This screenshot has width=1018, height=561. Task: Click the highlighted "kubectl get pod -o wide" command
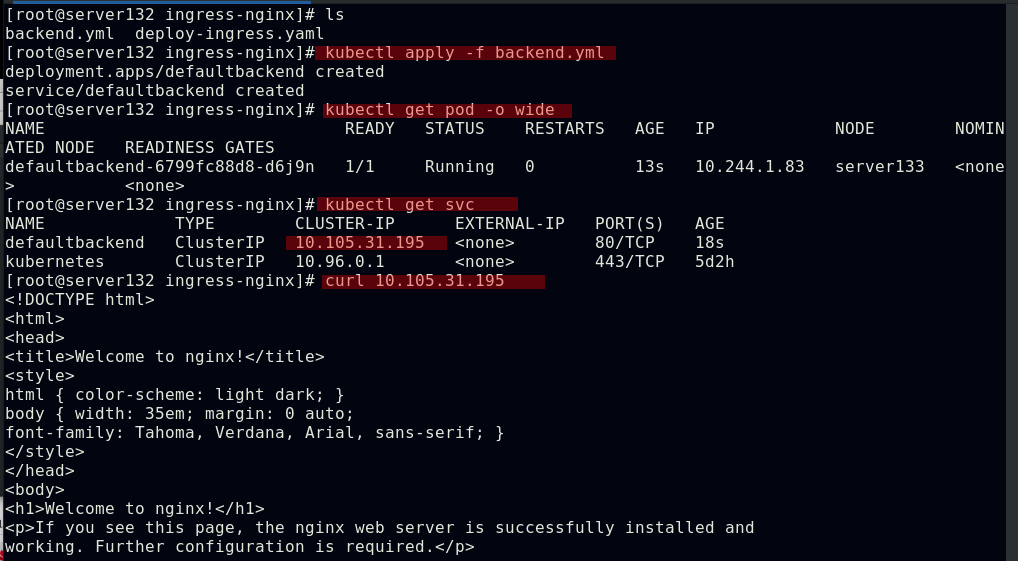click(x=445, y=109)
